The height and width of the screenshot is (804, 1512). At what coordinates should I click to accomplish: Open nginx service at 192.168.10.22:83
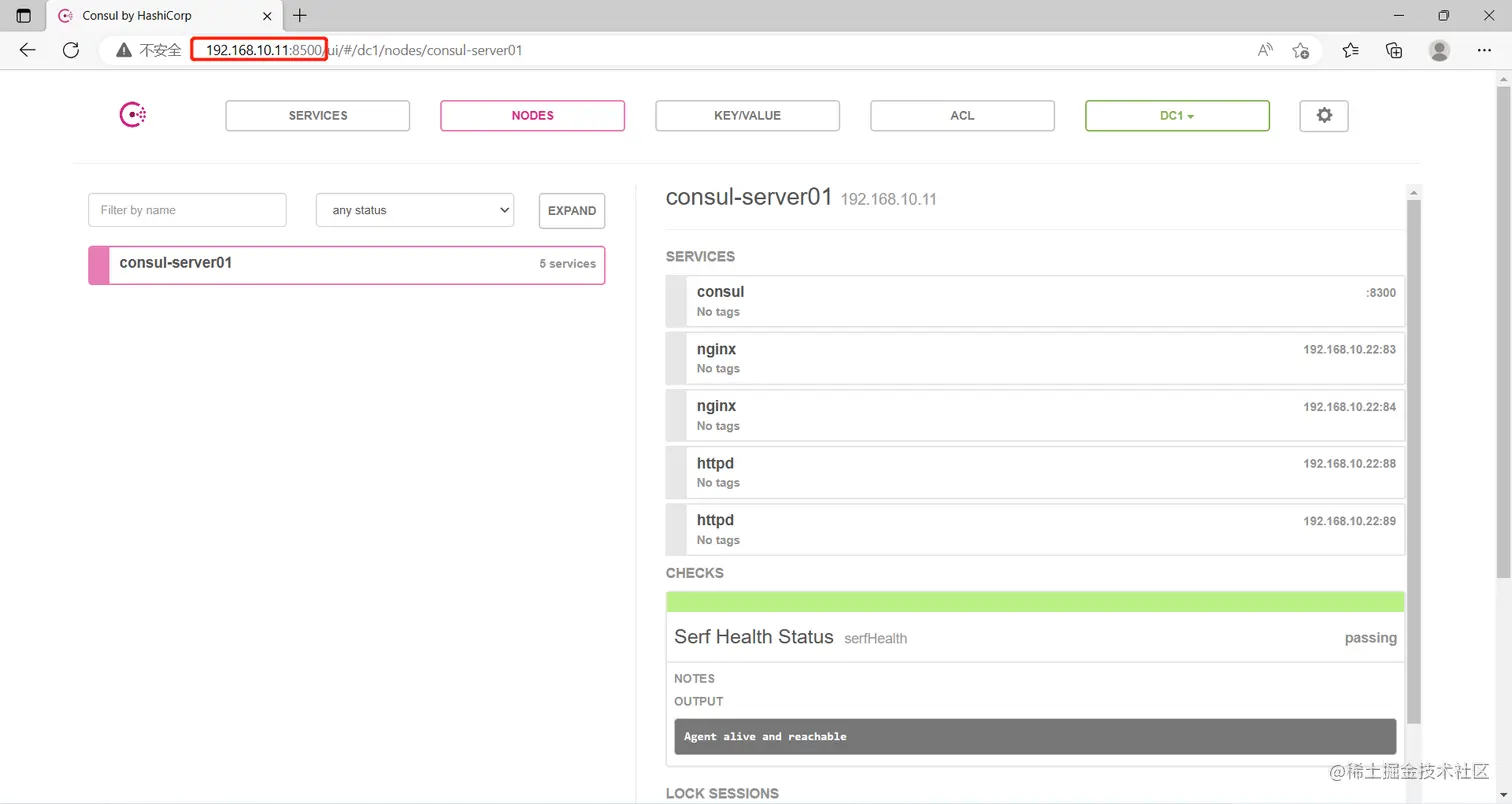(x=1035, y=358)
